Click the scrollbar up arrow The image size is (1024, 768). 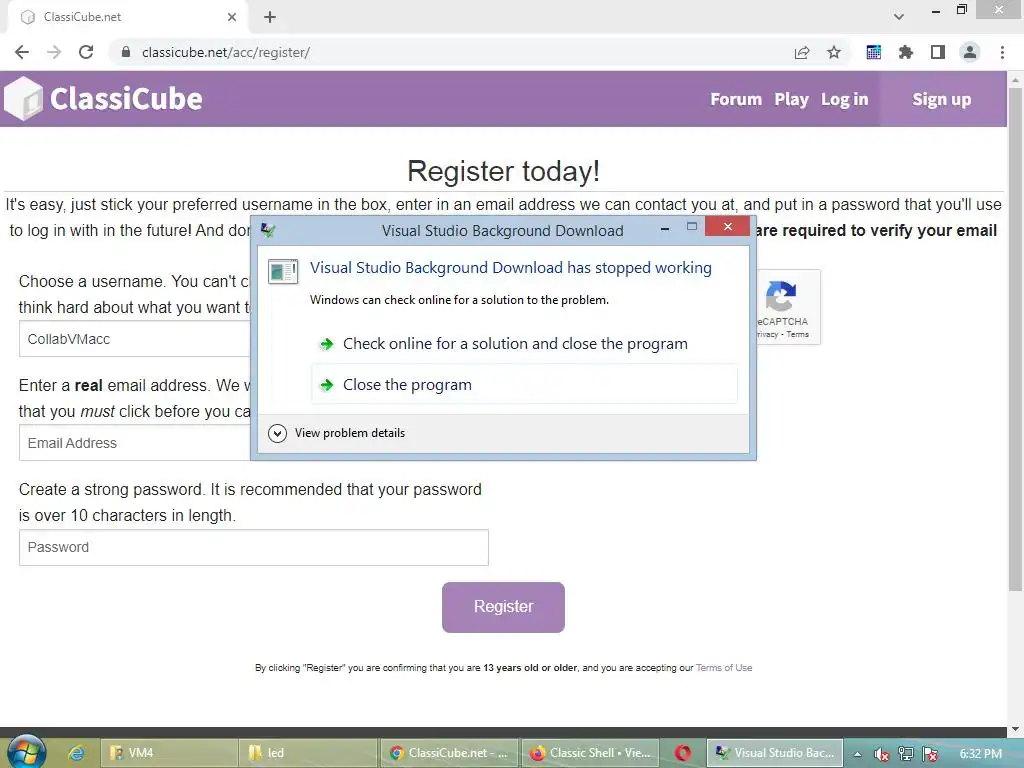[x=1015, y=79]
